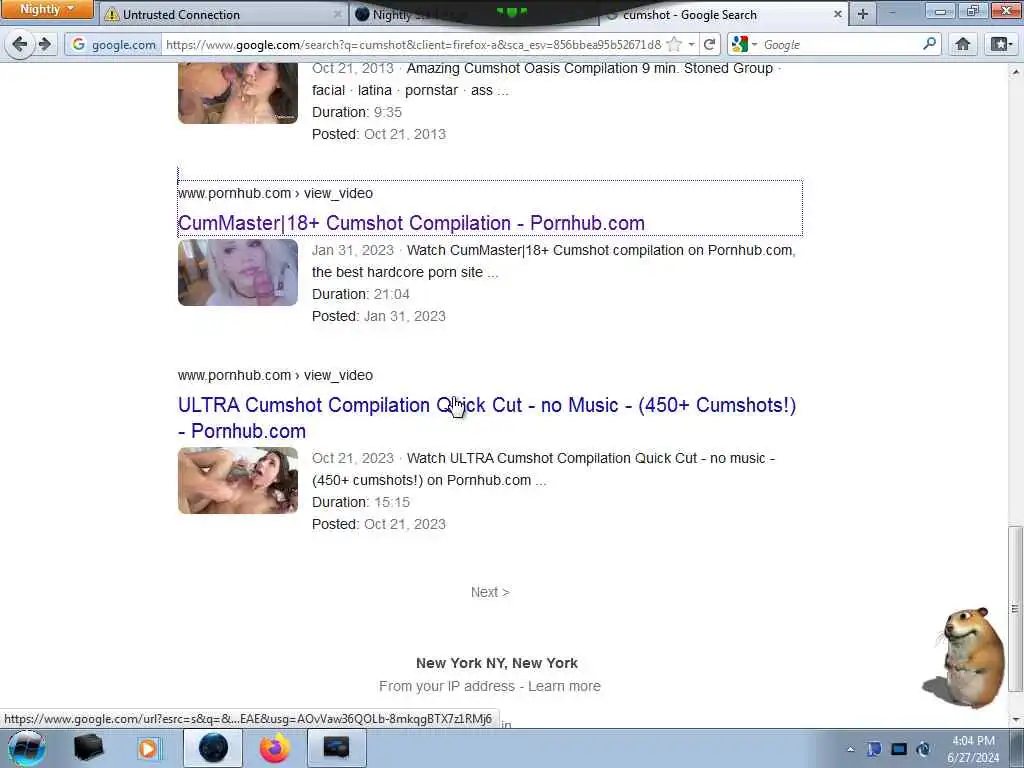1024x768 pixels.
Task: Click inside the Google search box in toolbar
Action: (x=840, y=44)
